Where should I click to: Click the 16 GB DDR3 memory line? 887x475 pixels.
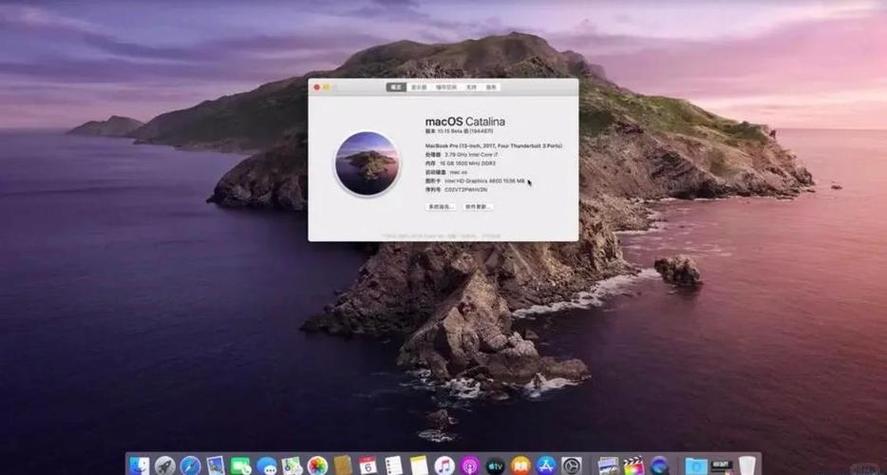point(460,163)
